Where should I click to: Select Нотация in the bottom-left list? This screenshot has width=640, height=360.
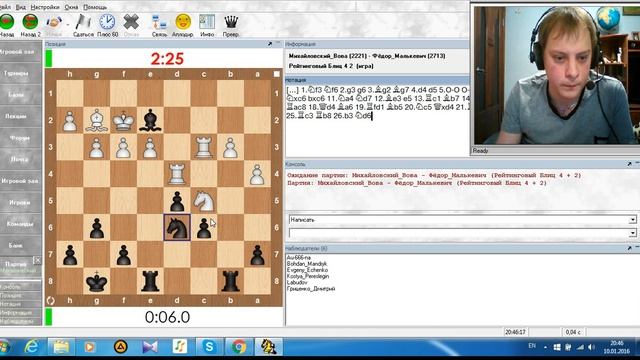coord(11,304)
